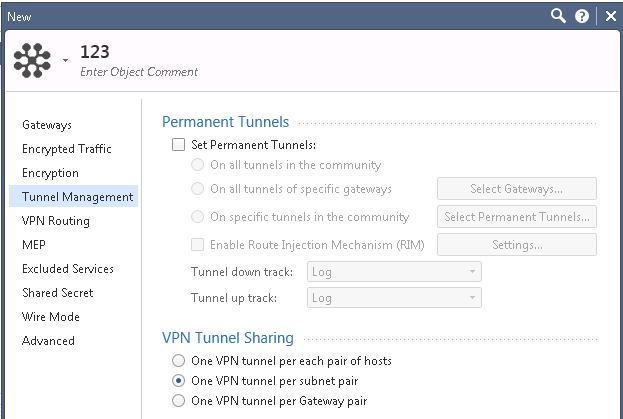The height and width of the screenshot is (419, 623).
Task: Click the Select Permanent Tunnels... button
Action: click(x=516, y=217)
